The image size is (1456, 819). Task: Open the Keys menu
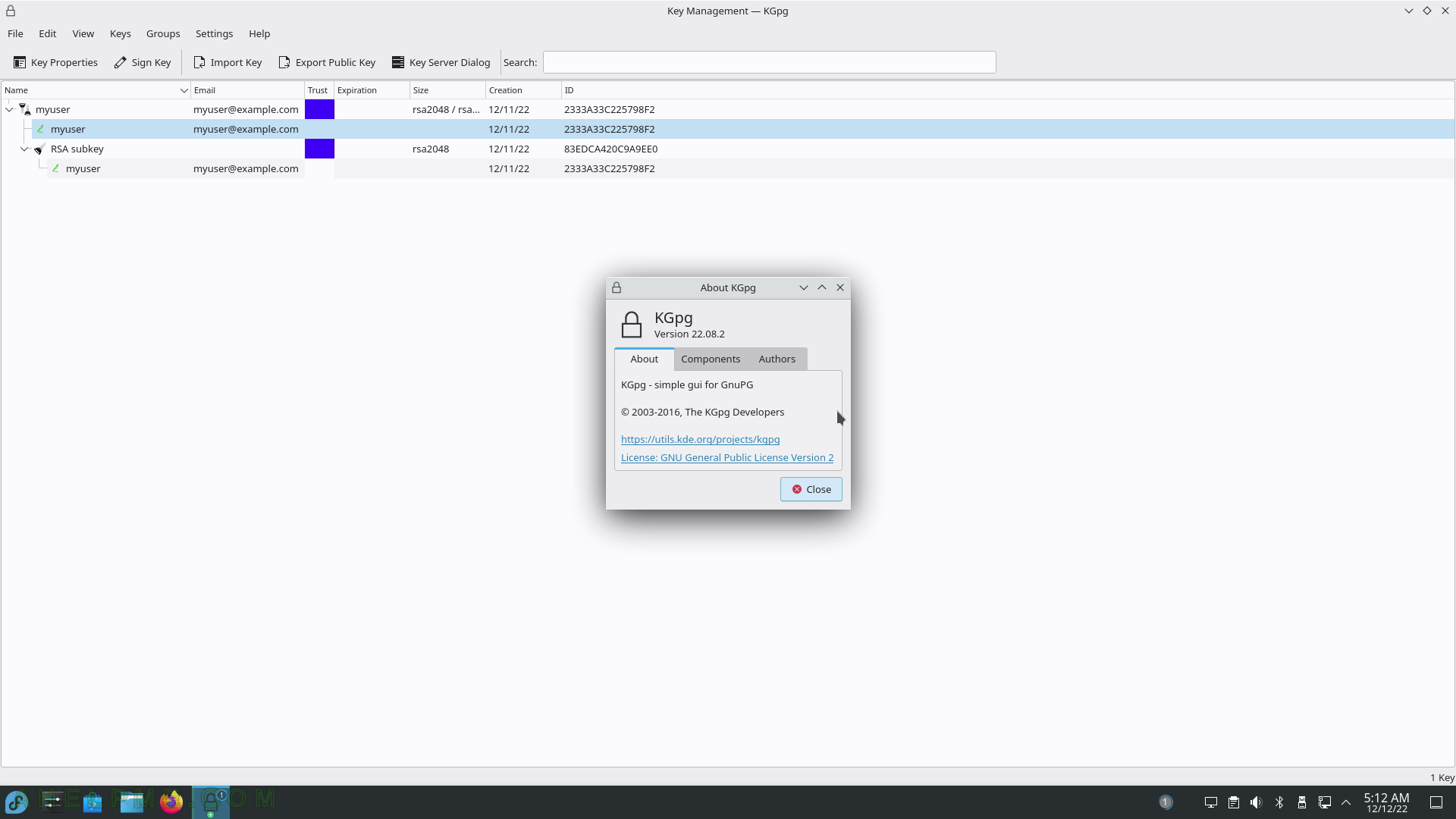pos(120,33)
